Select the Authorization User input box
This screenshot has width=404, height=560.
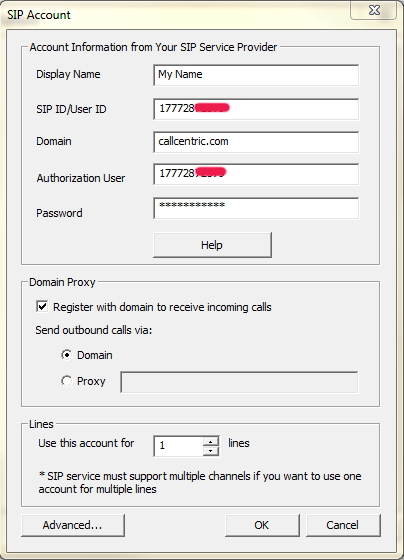(x=256, y=174)
